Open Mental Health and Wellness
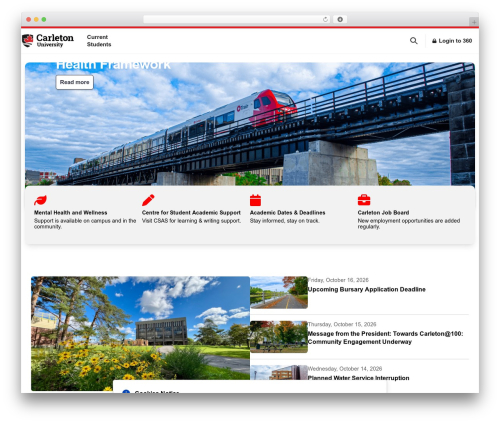 [x=70, y=213]
